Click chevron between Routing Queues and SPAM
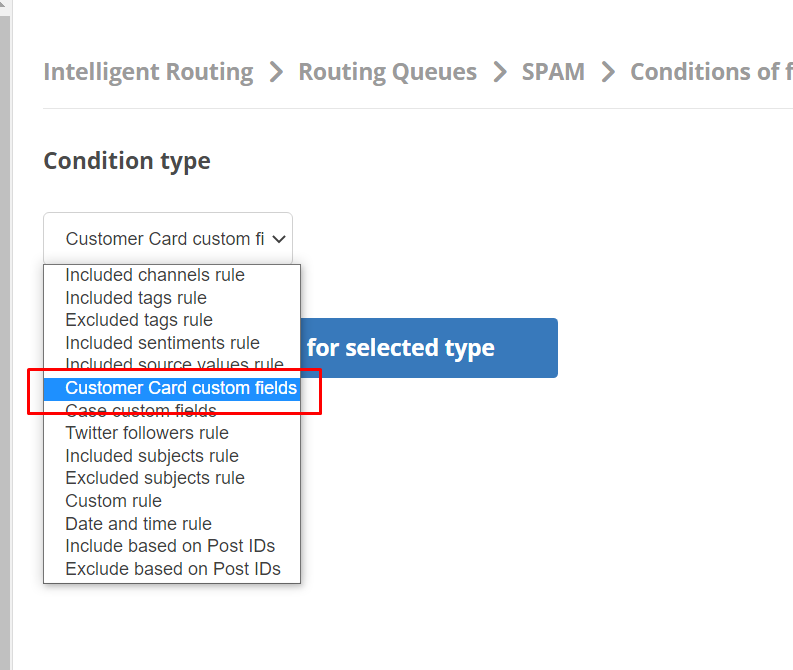 point(500,72)
